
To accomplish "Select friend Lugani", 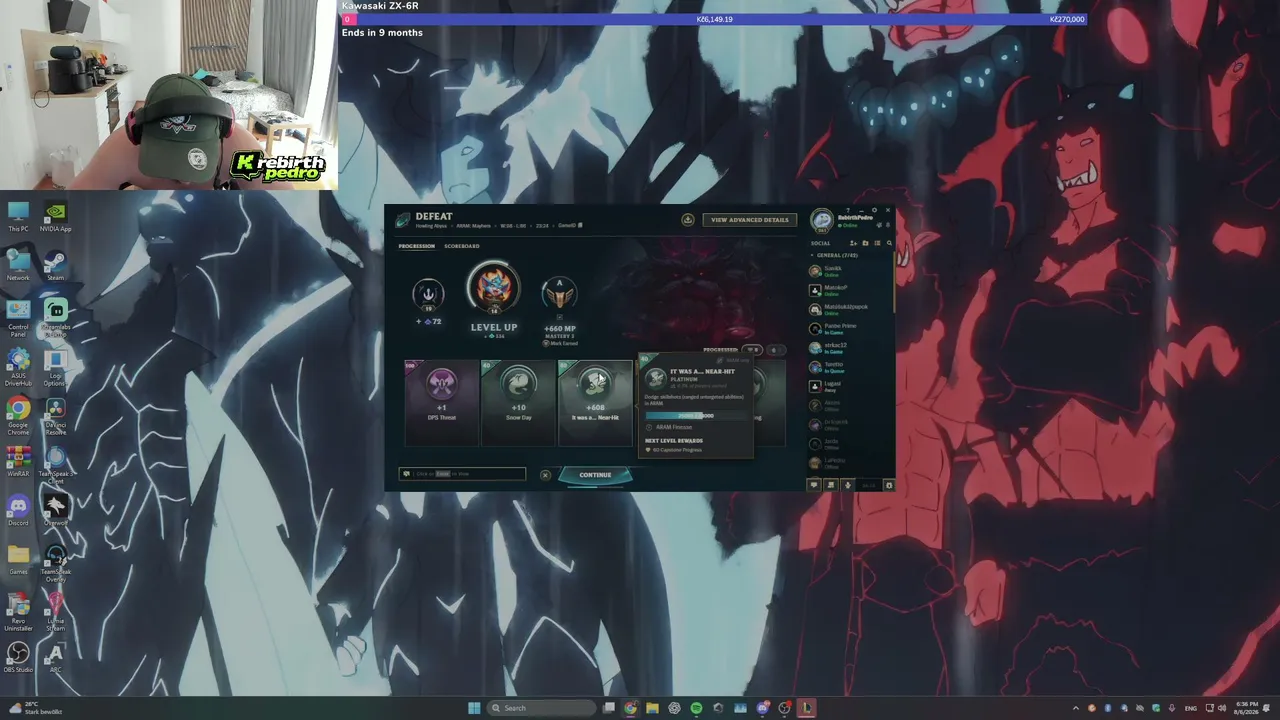I will tap(850, 386).
